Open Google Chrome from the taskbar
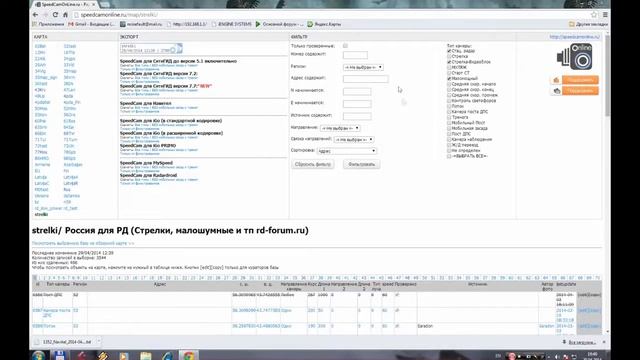 click(189, 356)
